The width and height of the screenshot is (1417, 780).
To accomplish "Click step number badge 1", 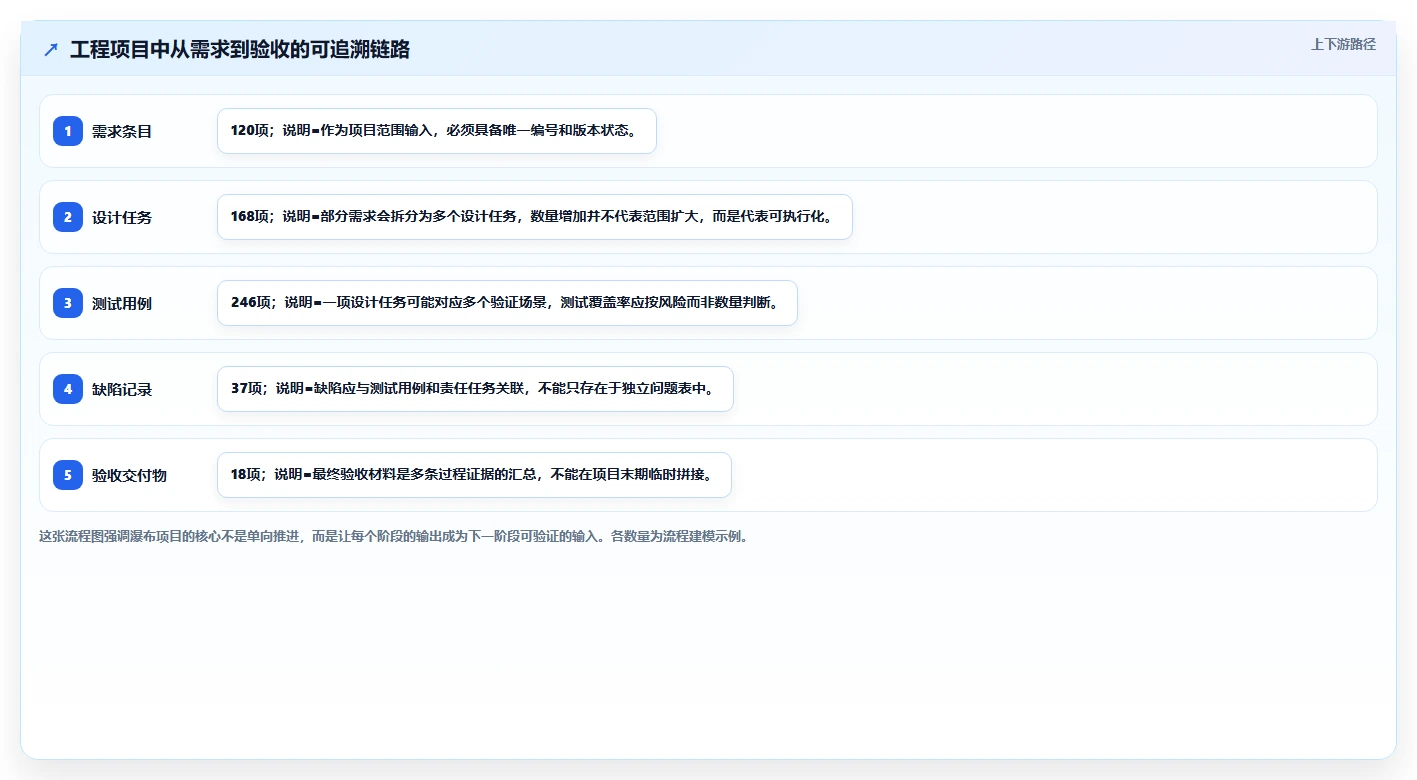I will click(x=68, y=131).
